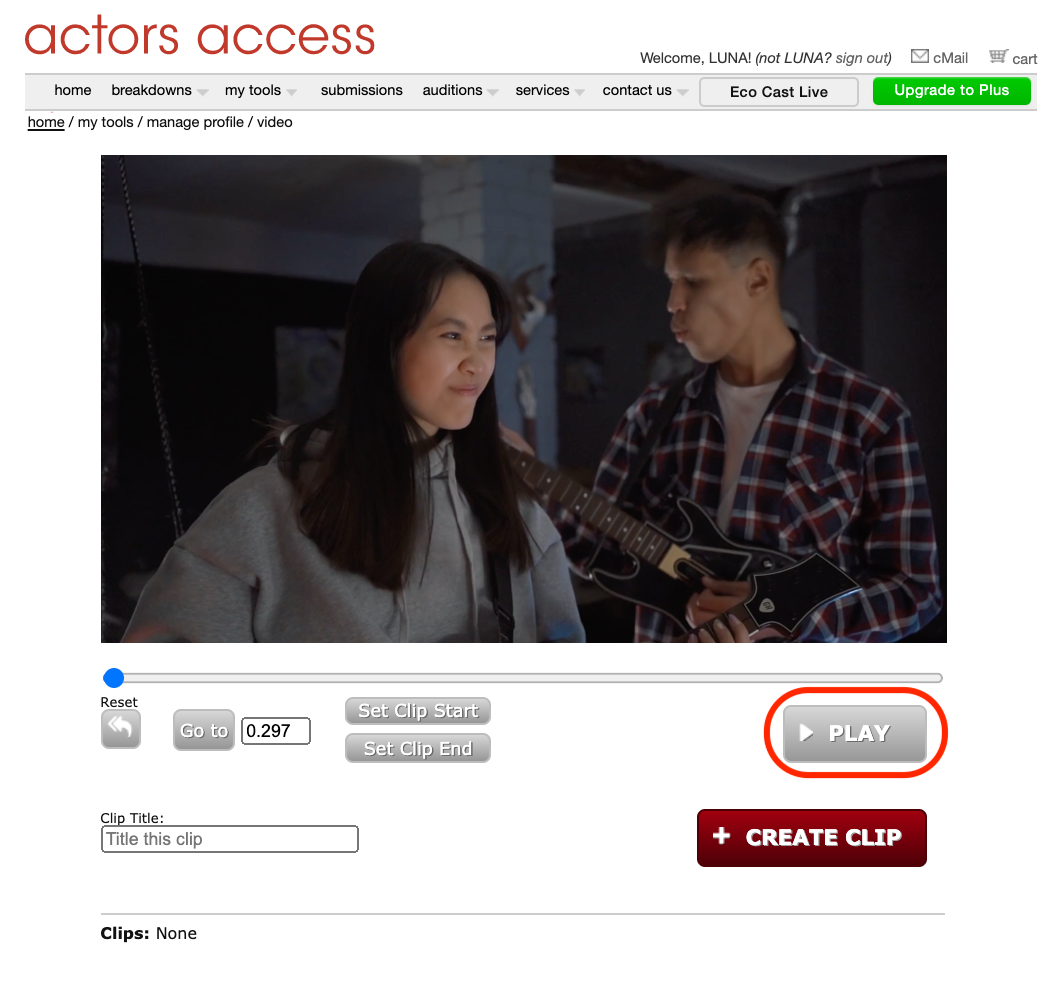1051x986 pixels.
Task: Open the submissions menu item
Action: [361, 90]
